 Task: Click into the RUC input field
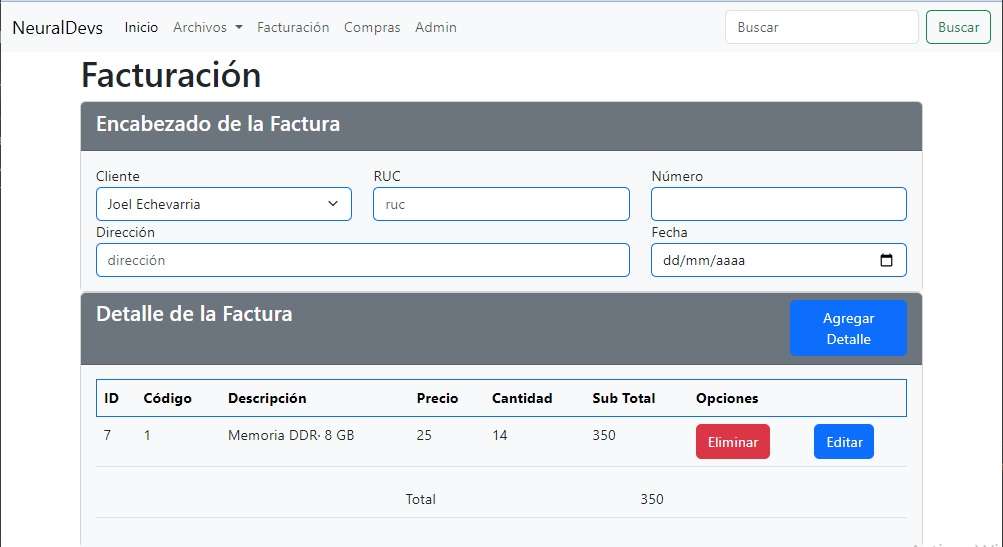pos(502,204)
